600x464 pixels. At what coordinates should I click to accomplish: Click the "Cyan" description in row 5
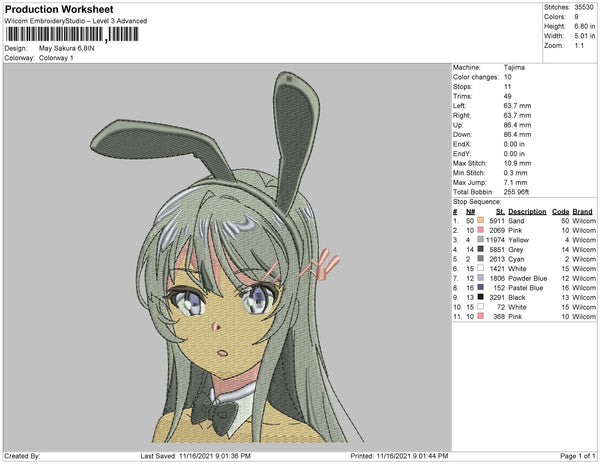click(x=516, y=259)
